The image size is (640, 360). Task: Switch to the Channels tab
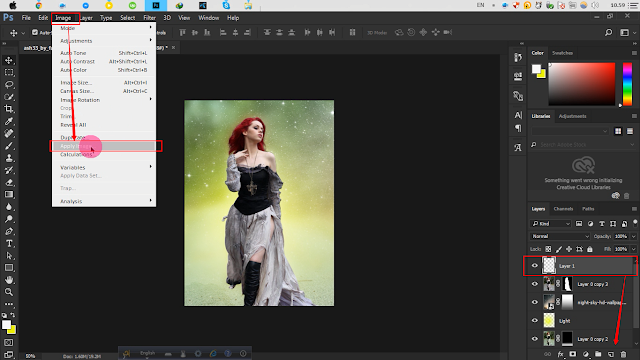click(x=563, y=209)
